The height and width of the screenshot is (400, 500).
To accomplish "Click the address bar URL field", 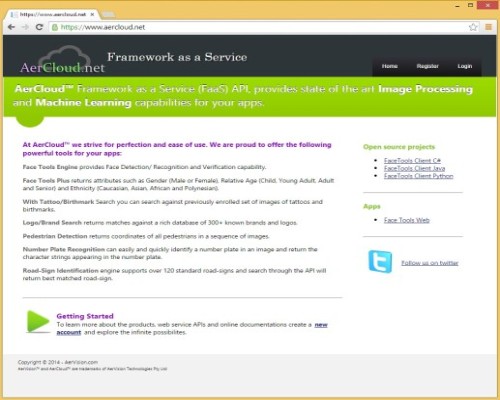I will click(x=260, y=27).
